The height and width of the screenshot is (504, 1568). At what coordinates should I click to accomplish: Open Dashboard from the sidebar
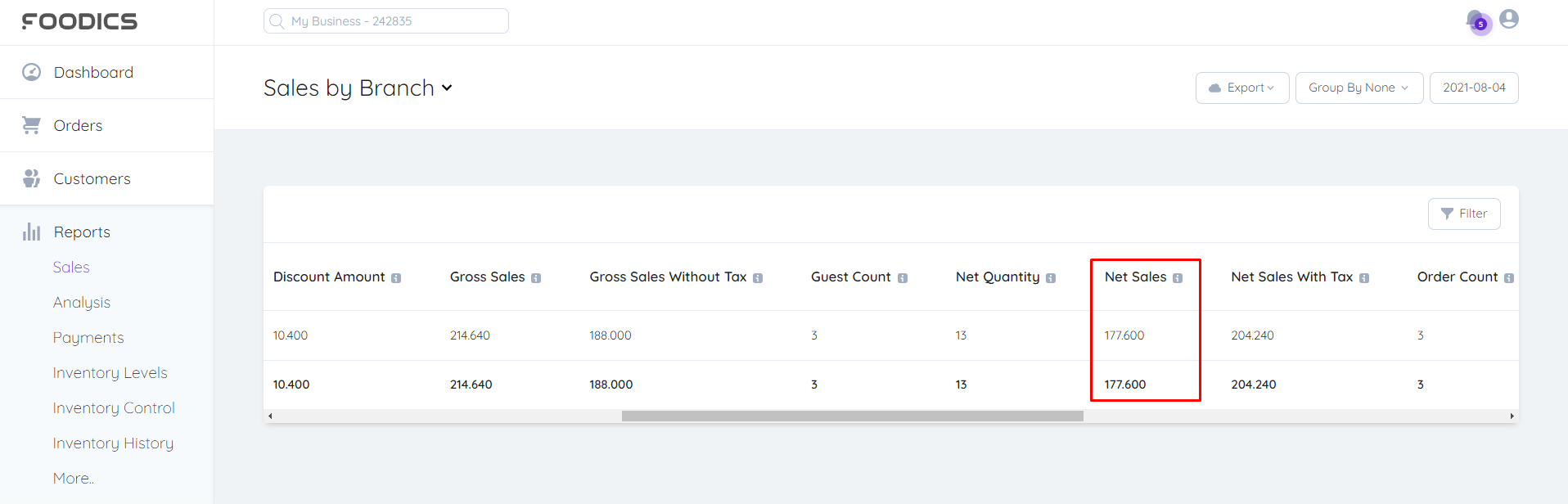point(93,72)
